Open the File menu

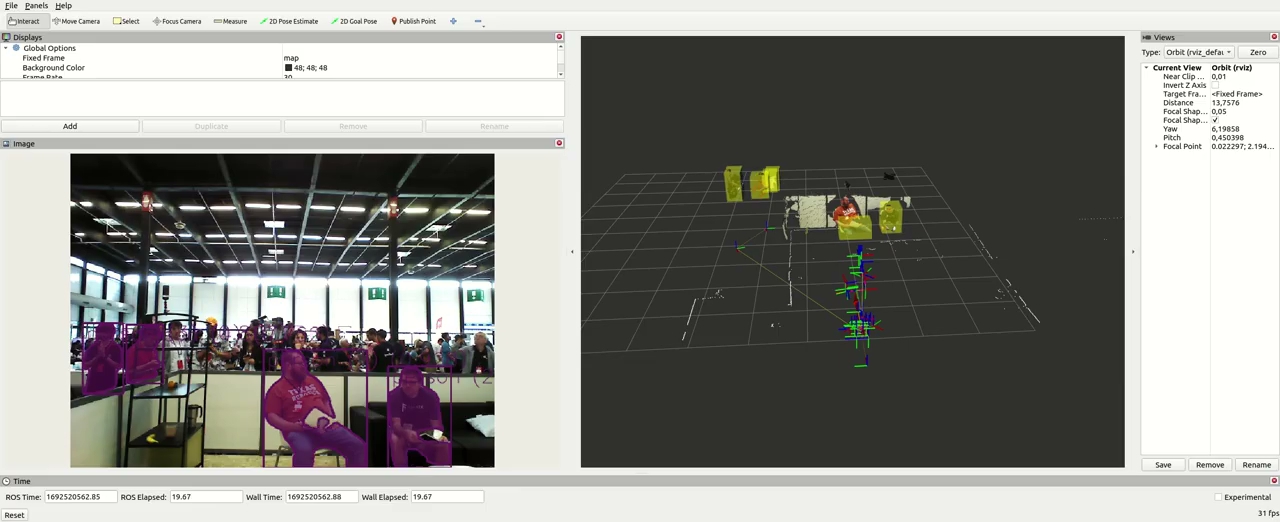(11, 6)
